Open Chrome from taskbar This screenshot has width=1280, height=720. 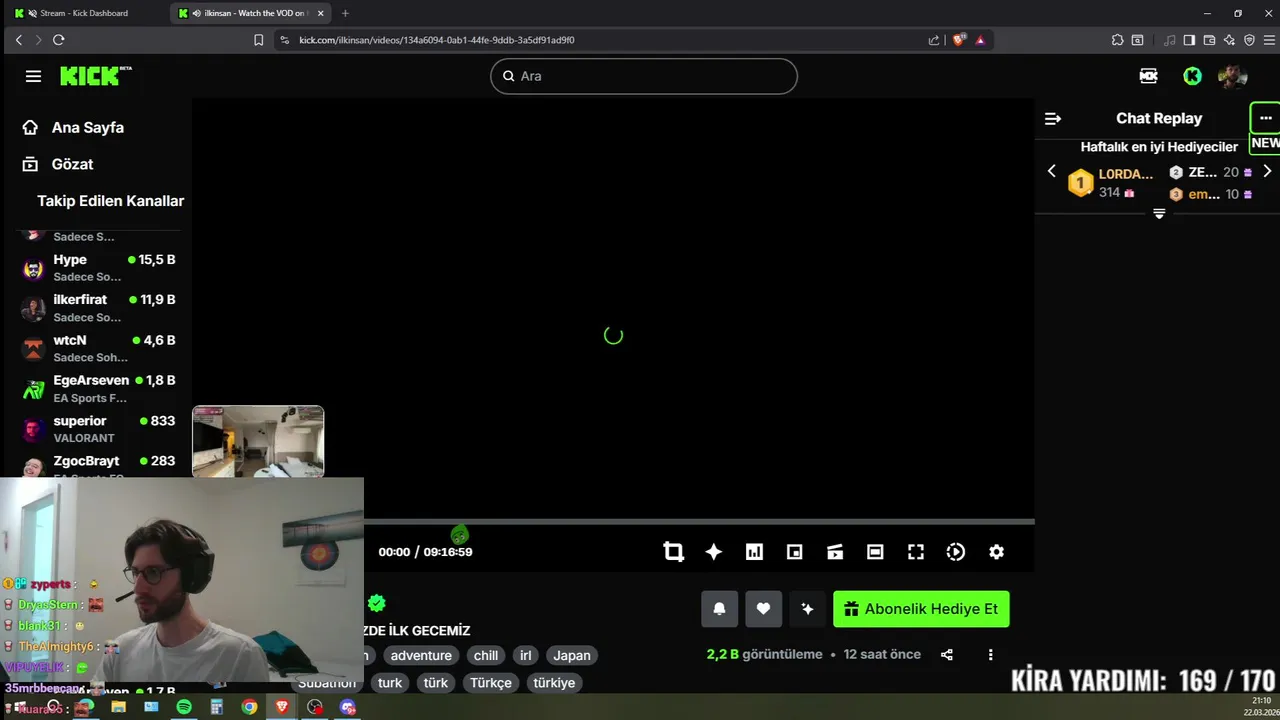pyautogui.click(x=249, y=707)
